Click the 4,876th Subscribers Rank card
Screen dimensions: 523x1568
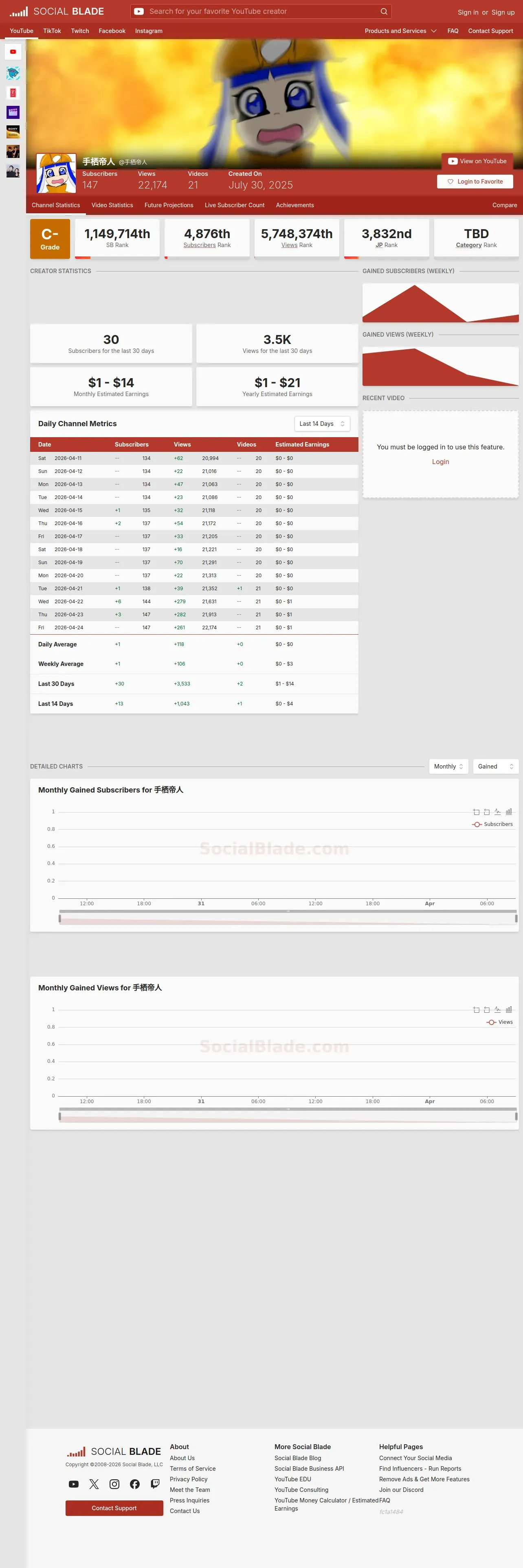(x=207, y=239)
